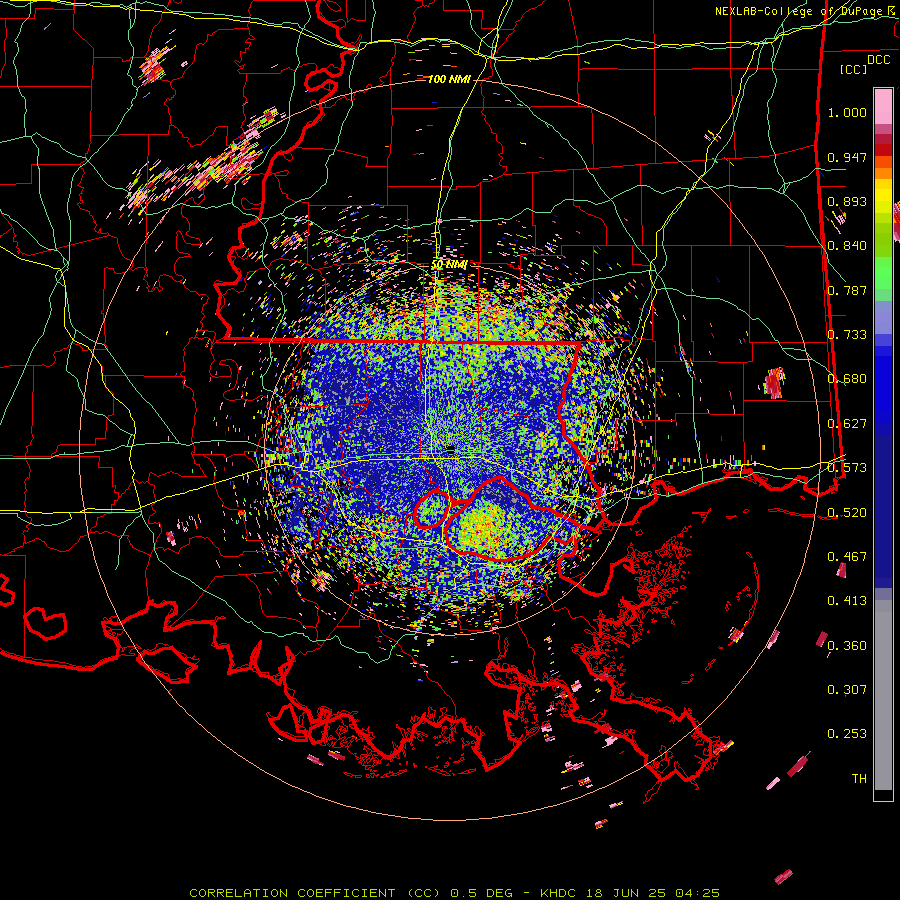Pick the gray lower color scale segment

point(883,695)
